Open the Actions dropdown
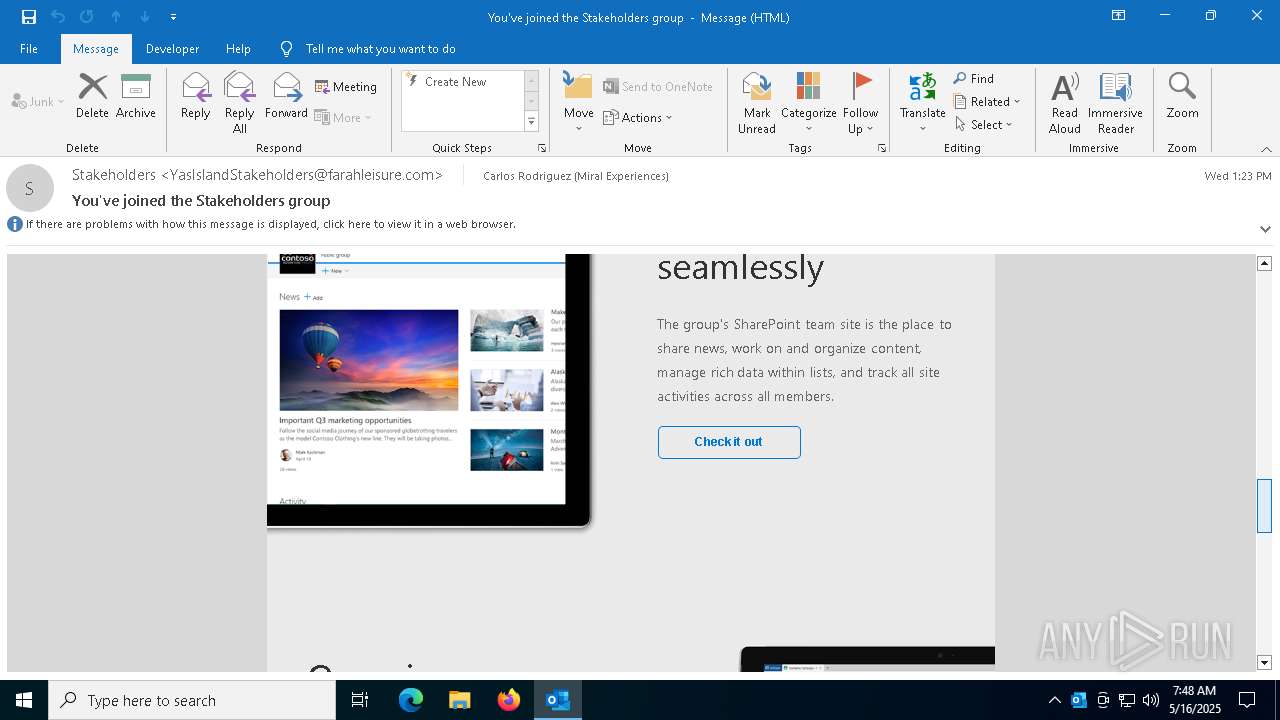Viewport: 1280px width, 720px height. point(638,117)
